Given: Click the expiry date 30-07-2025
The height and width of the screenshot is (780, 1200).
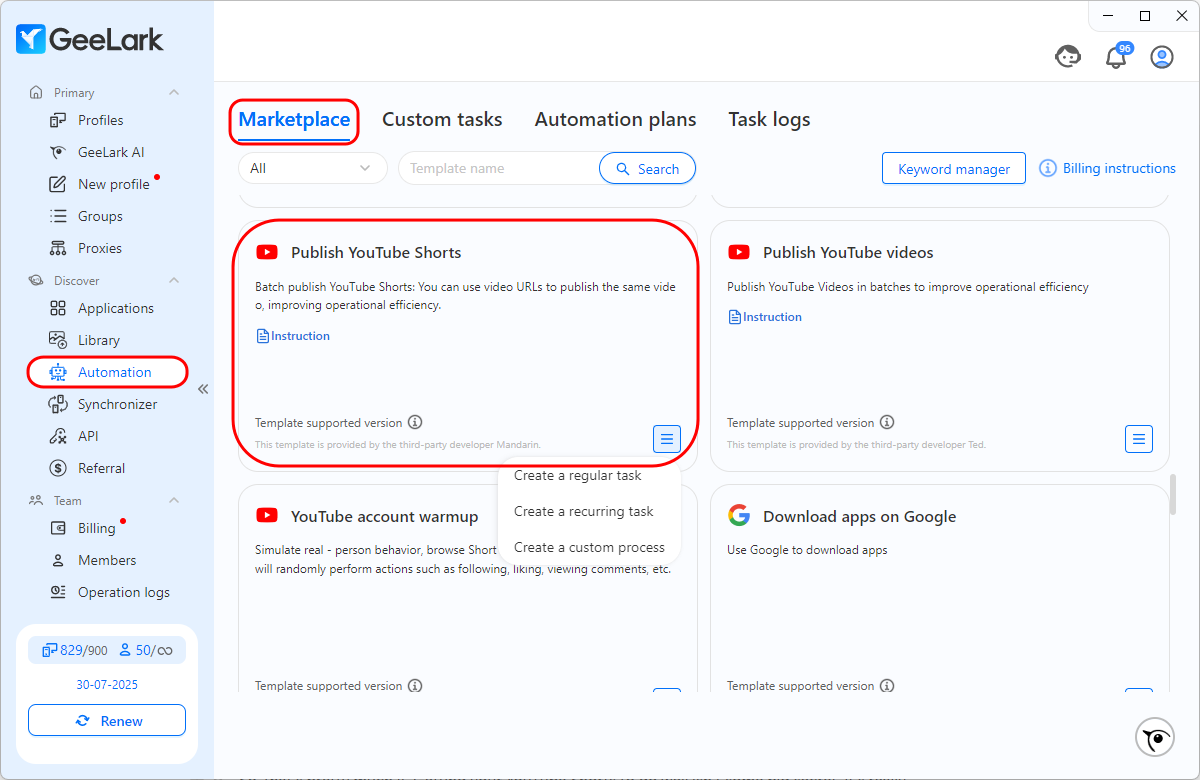Looking at the screenshot, I should 107,685.
